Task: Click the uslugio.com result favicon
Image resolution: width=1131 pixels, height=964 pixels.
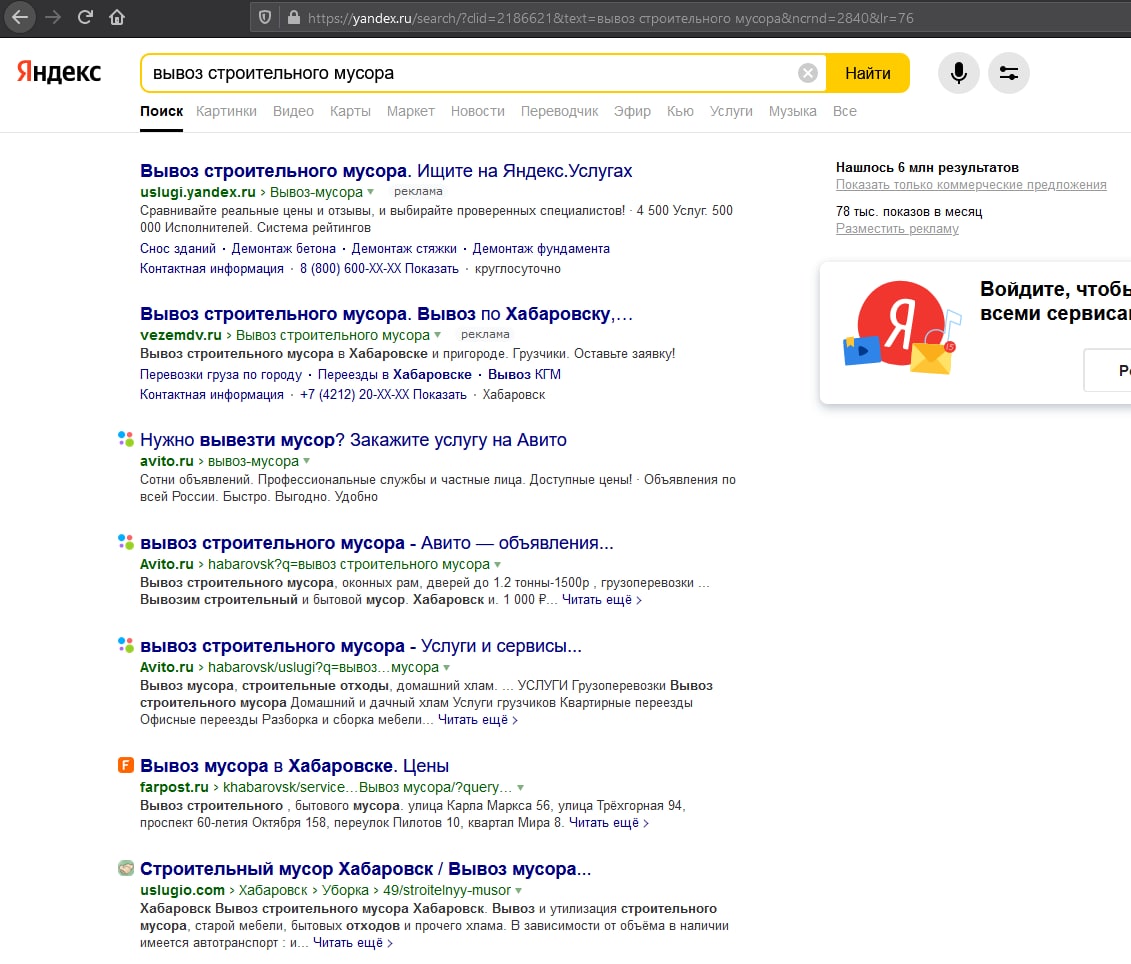Action: (126, 868)
